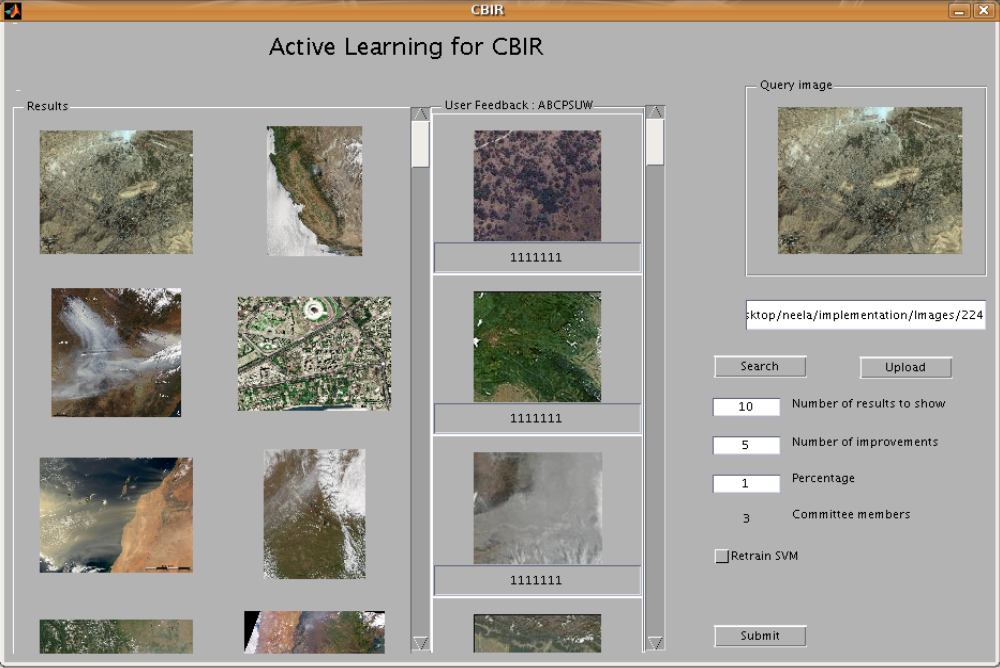Click the Results panel scroll up arrow

(420, 115)
